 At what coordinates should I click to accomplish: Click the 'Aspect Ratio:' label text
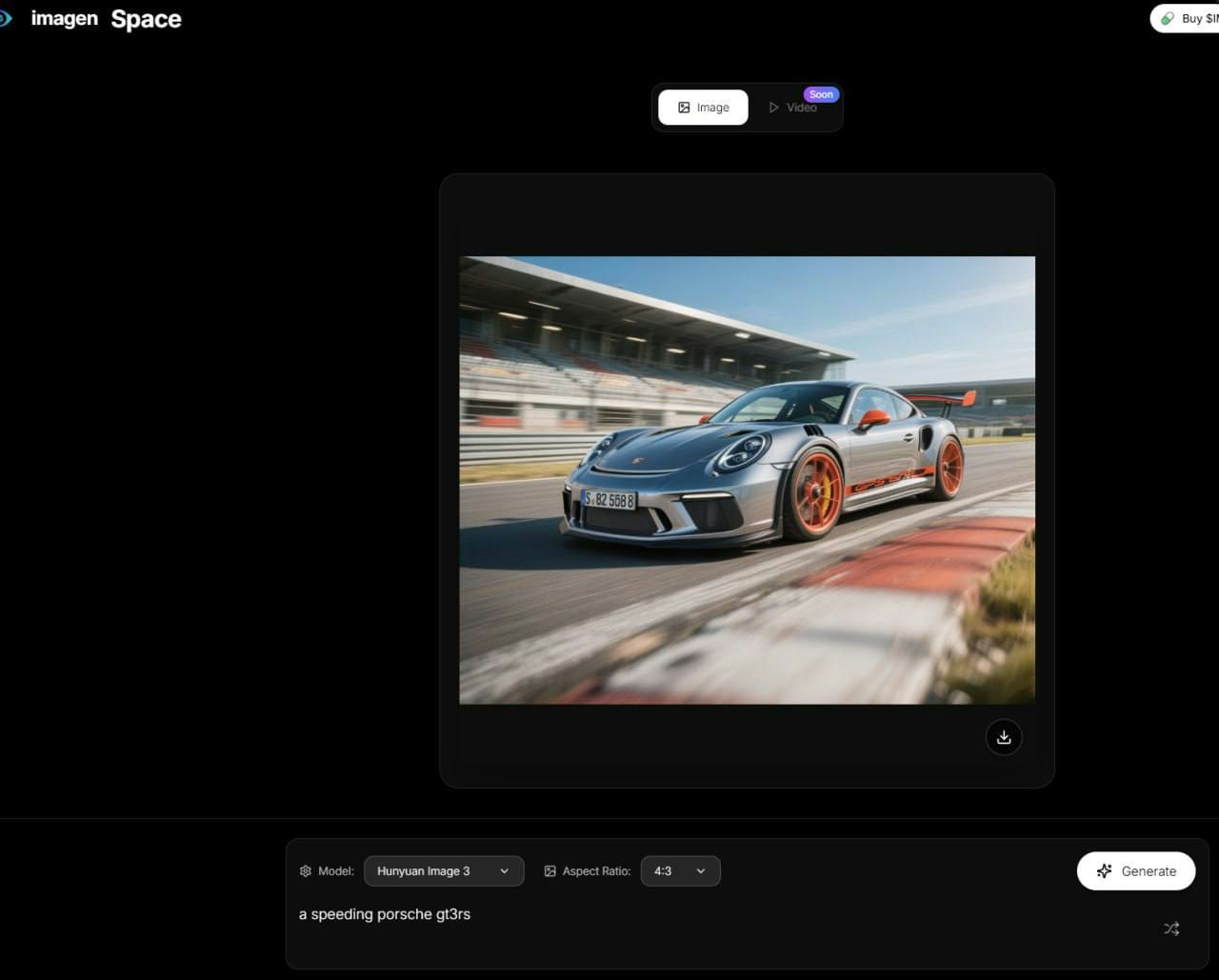pos(596,871)
